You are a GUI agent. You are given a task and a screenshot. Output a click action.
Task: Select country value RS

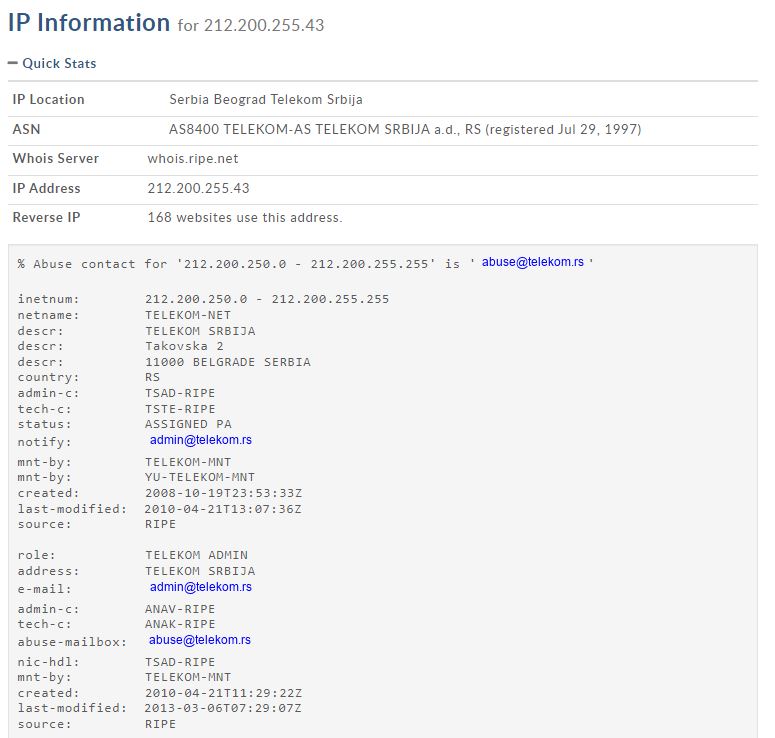(x=152, y=377)
